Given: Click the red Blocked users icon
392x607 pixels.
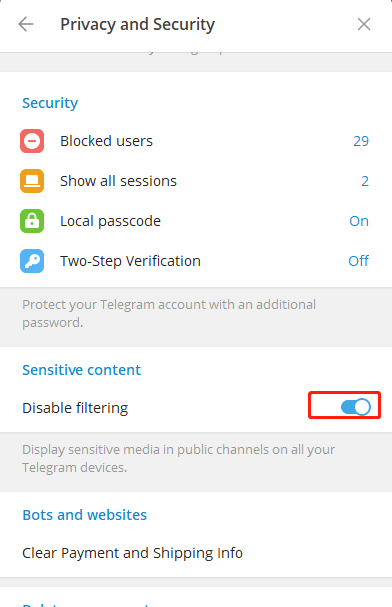Looking at the screenshot, I should point(32,141).
